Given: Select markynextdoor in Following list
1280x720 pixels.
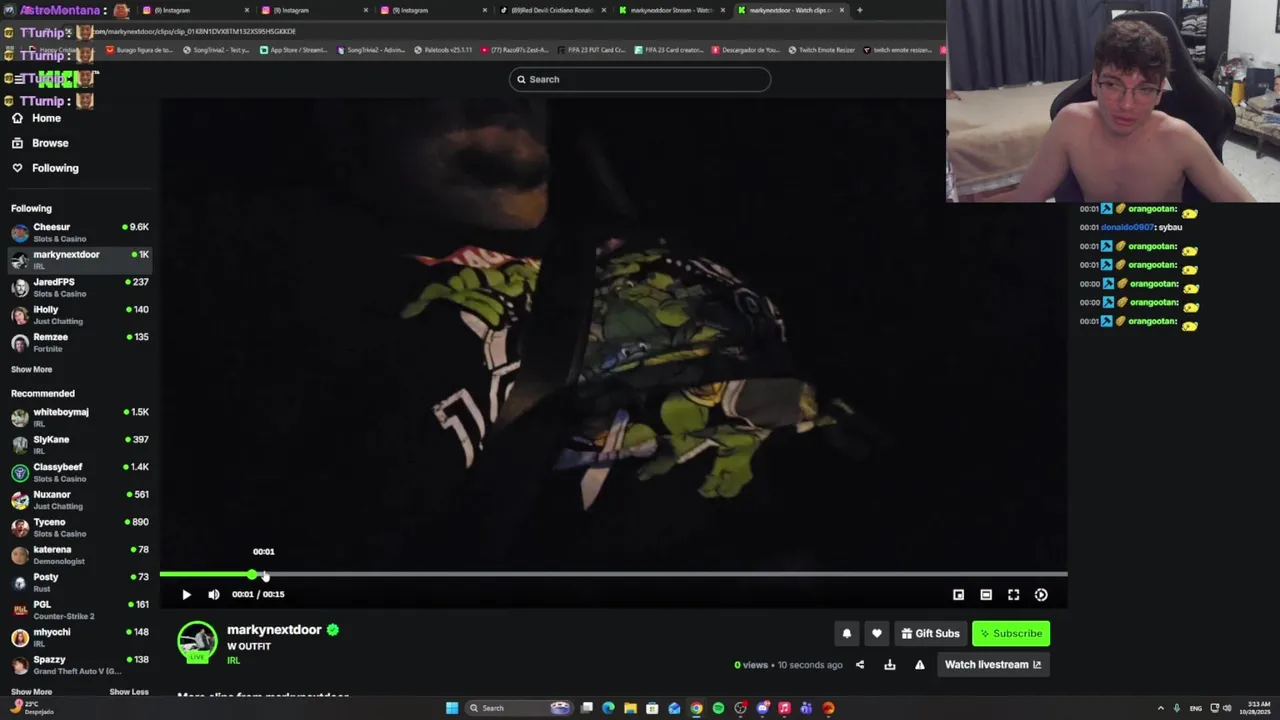Looking at the screenshot, I should pos(80,259).
